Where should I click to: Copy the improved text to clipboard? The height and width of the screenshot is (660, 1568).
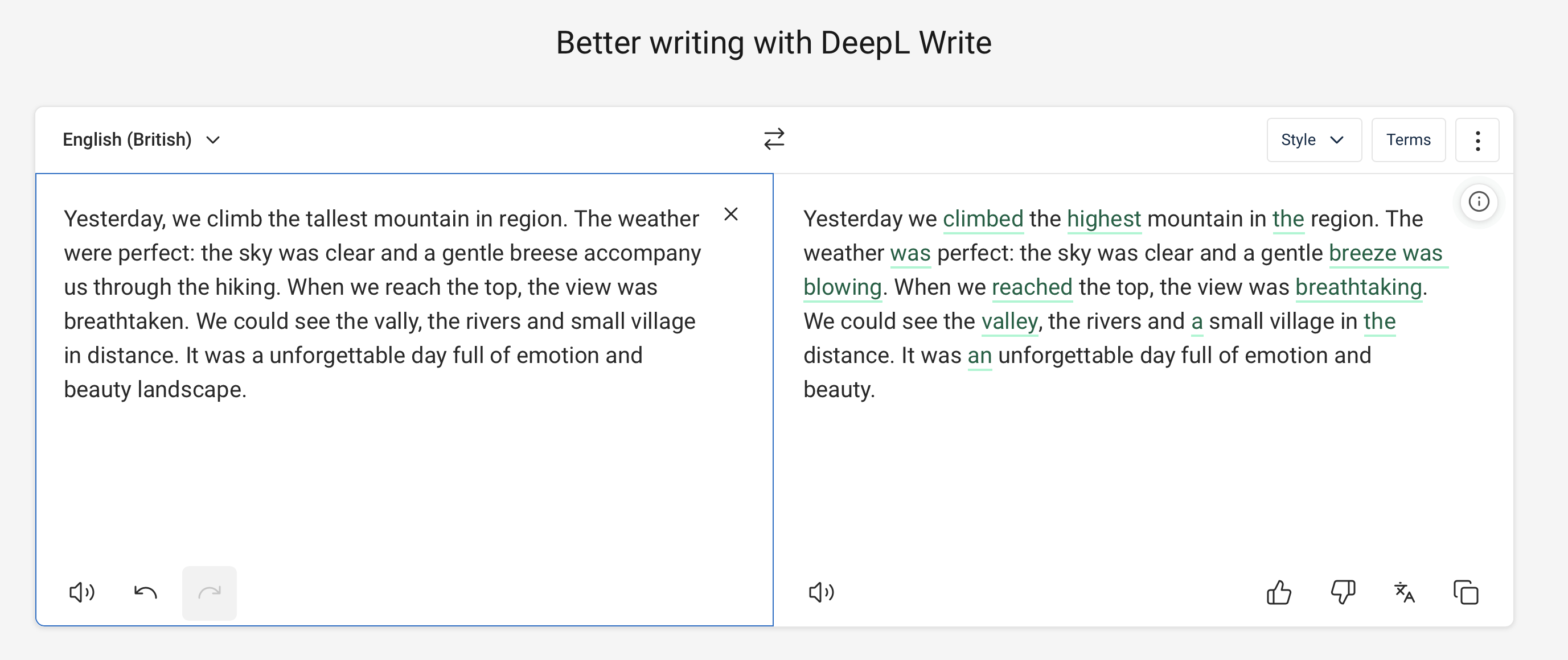click(1466, 592)
